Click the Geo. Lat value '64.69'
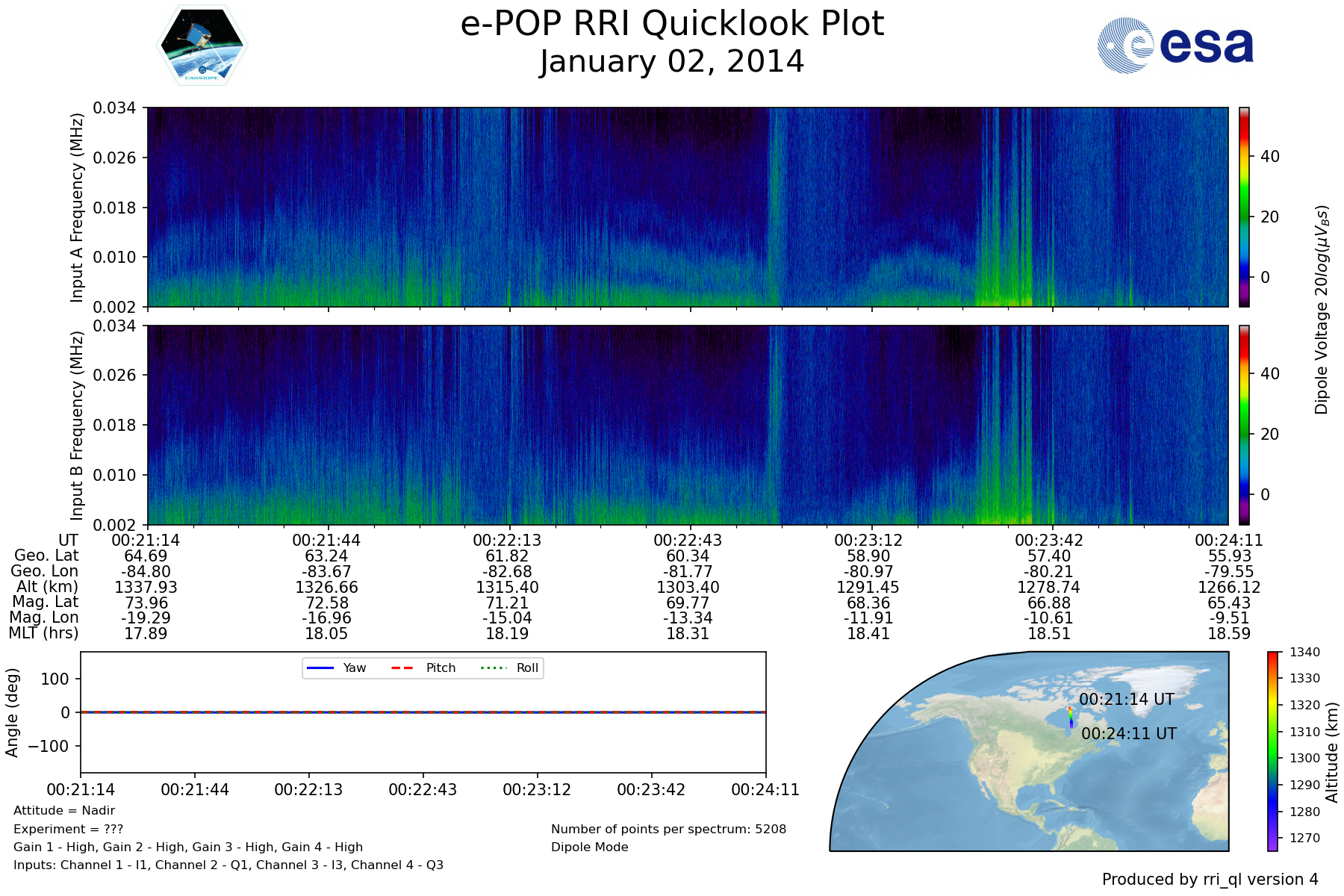The width and height of the screenshot is (1344, 896). point(146,556)
